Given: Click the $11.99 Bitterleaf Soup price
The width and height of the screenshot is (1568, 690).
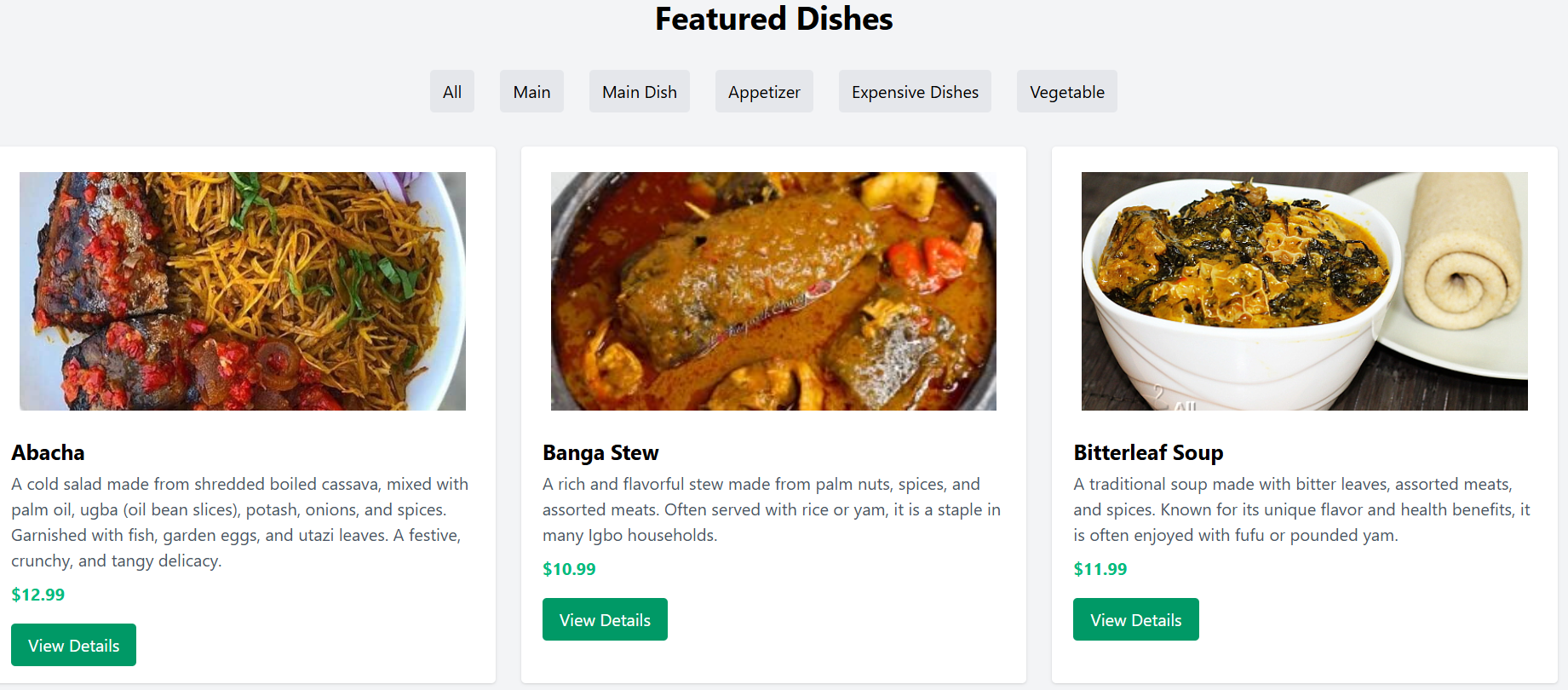Looking at the screenshot, I should (1100, 569).
